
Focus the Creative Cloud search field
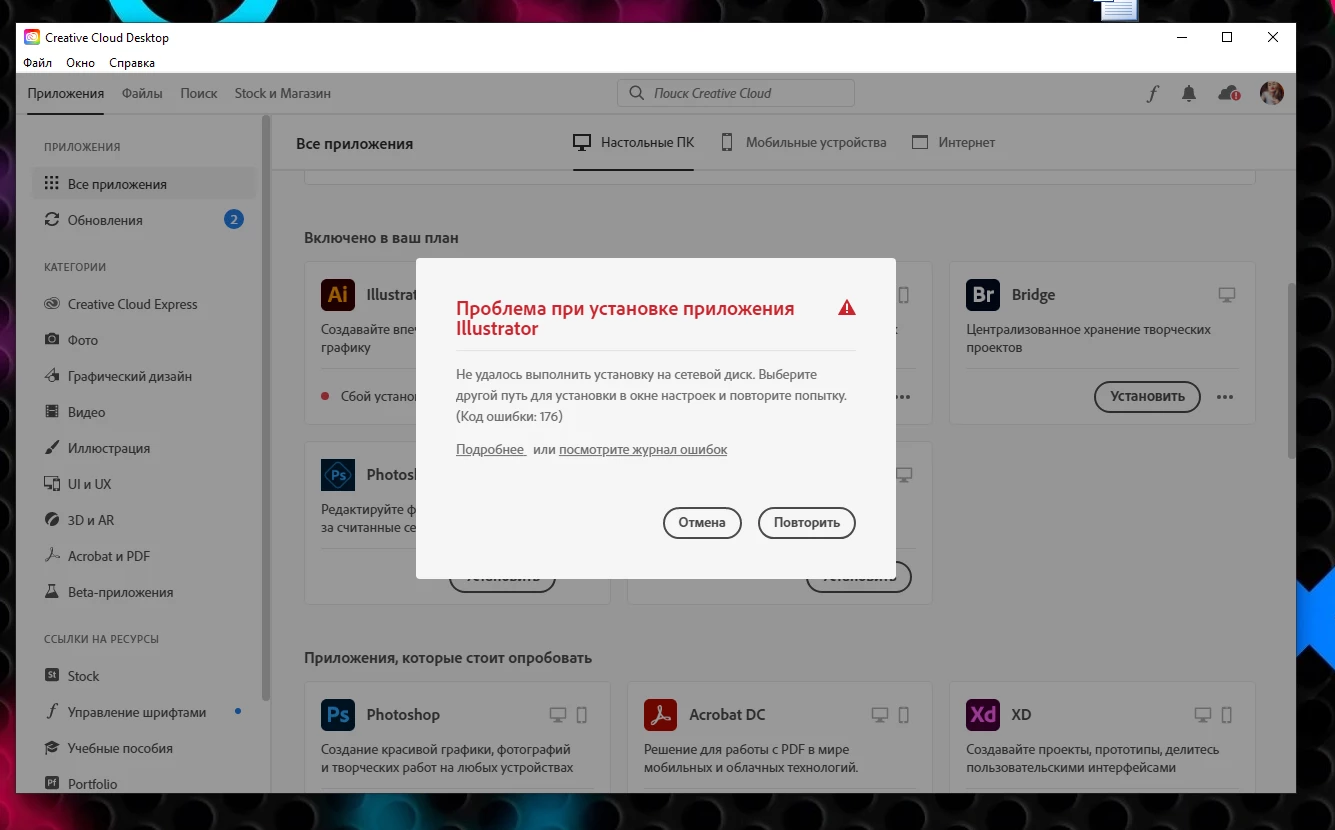736,93
